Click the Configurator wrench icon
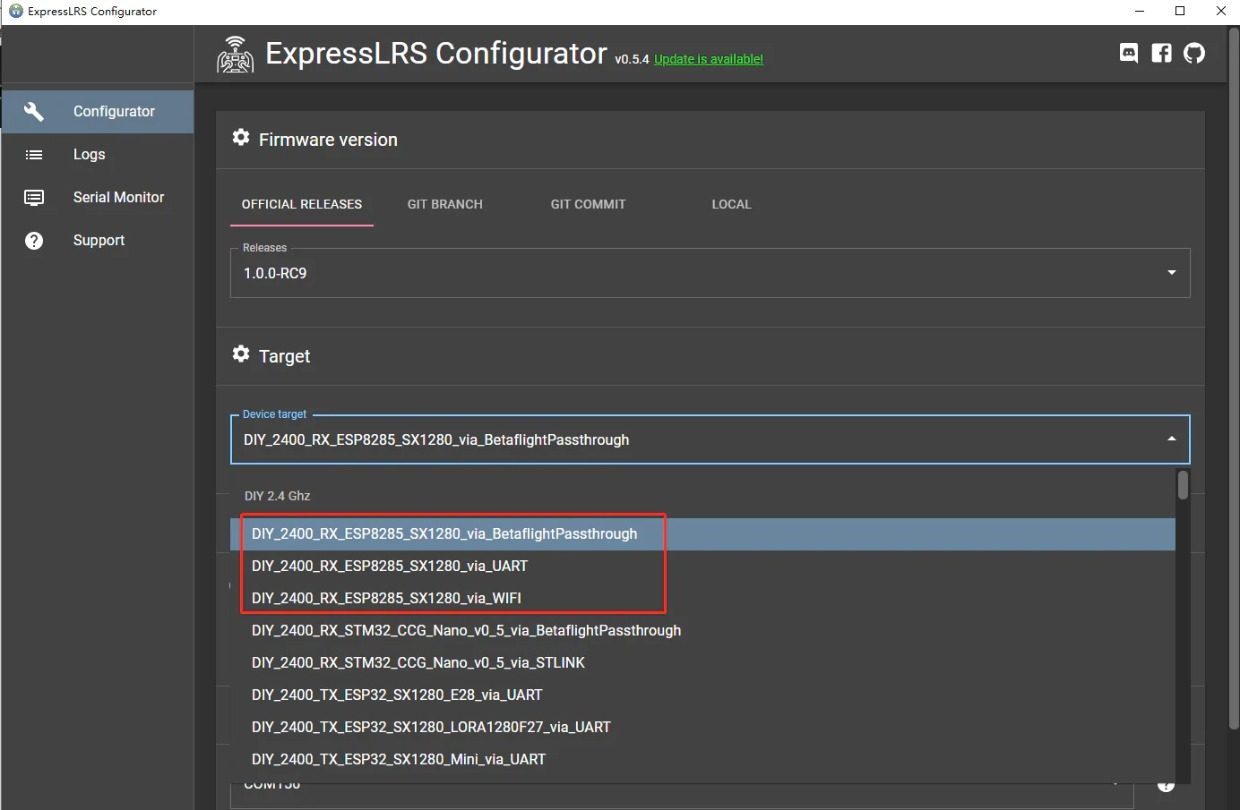 (x=34, y=111)
